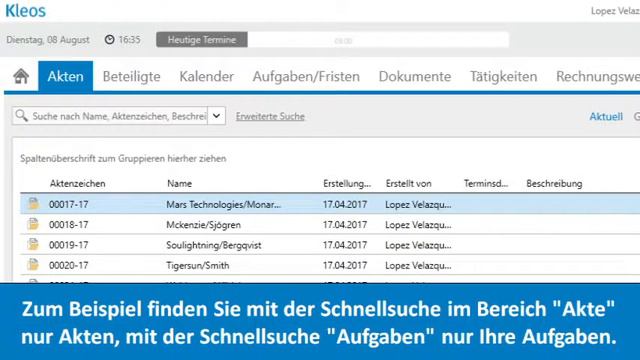Click the today's appointments timeline bar
This screenshot has height=360, width=640.
378,40
